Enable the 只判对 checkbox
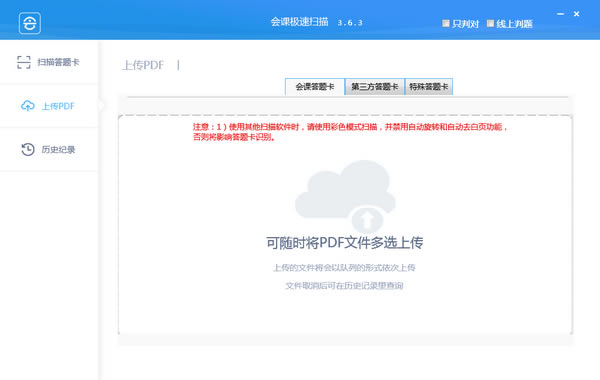Screen dimensions: 600x380 445,23
